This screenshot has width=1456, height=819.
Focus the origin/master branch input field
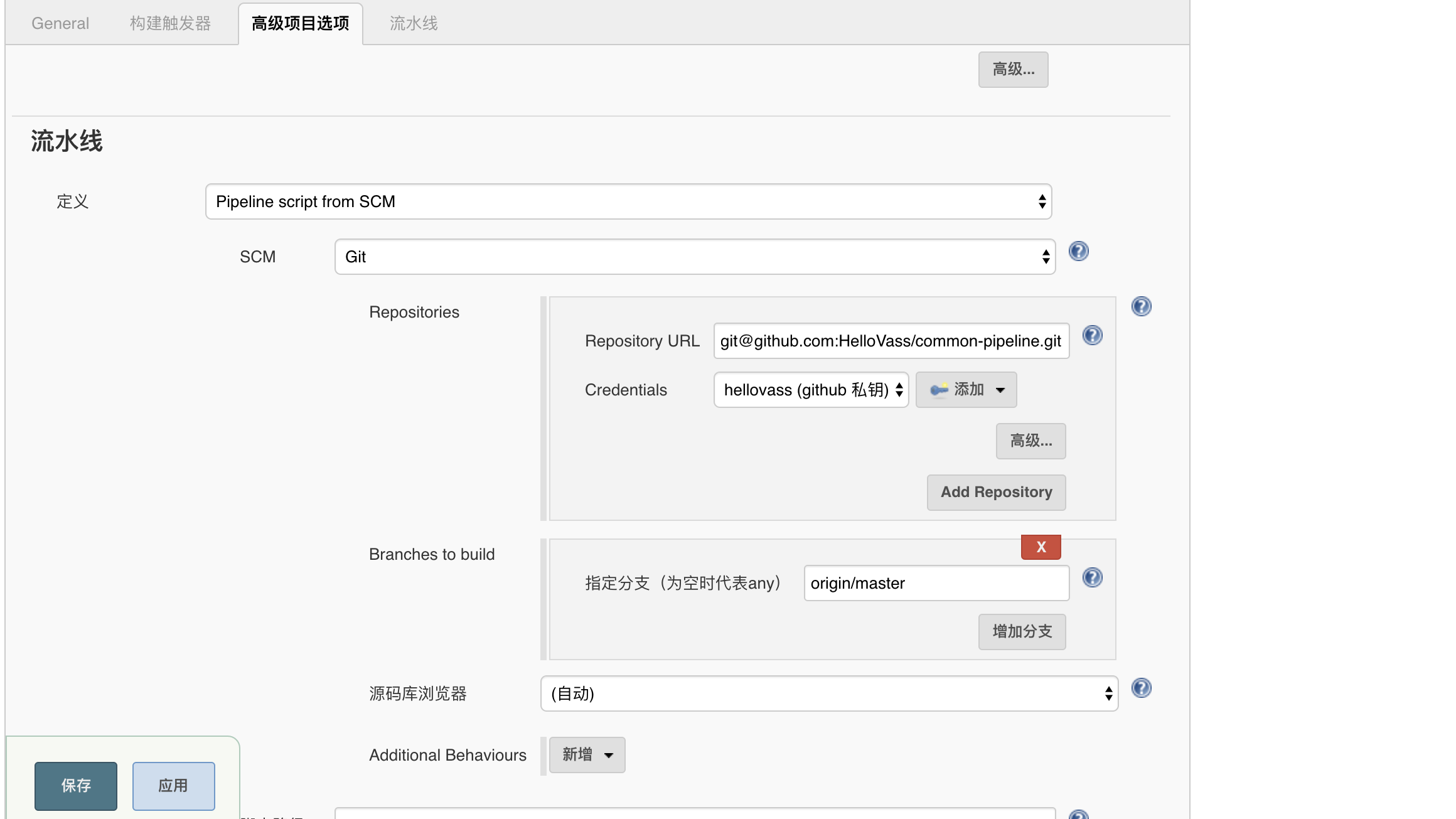pyautogui.click(x=936, y=583)
